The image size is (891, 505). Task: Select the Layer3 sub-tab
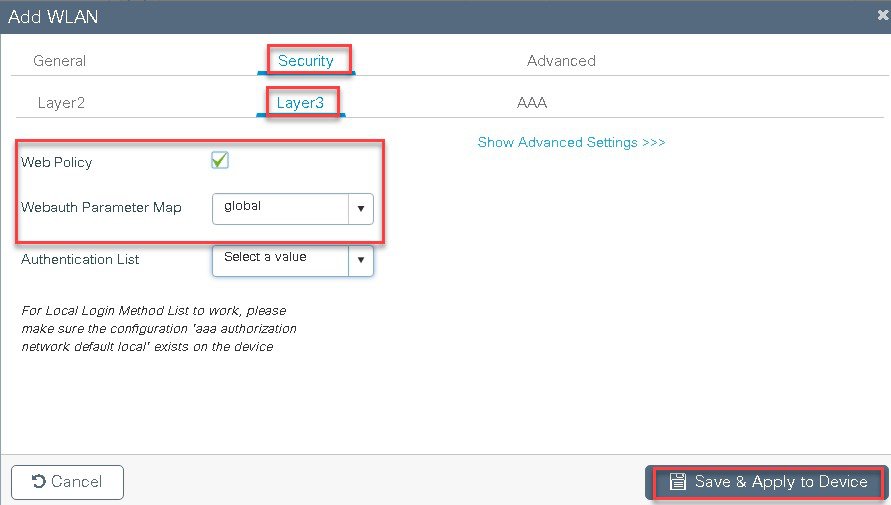300,103
